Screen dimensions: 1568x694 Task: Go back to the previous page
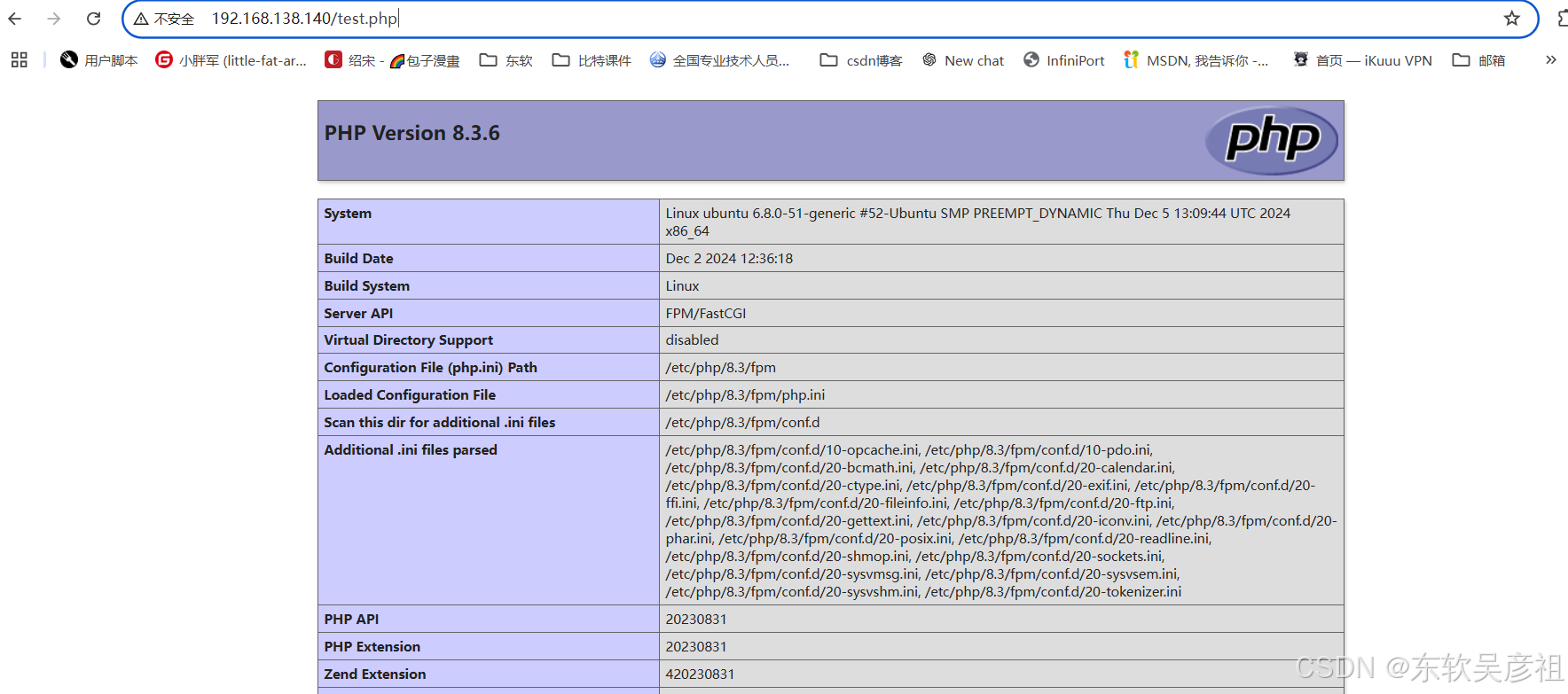[15, 19]
